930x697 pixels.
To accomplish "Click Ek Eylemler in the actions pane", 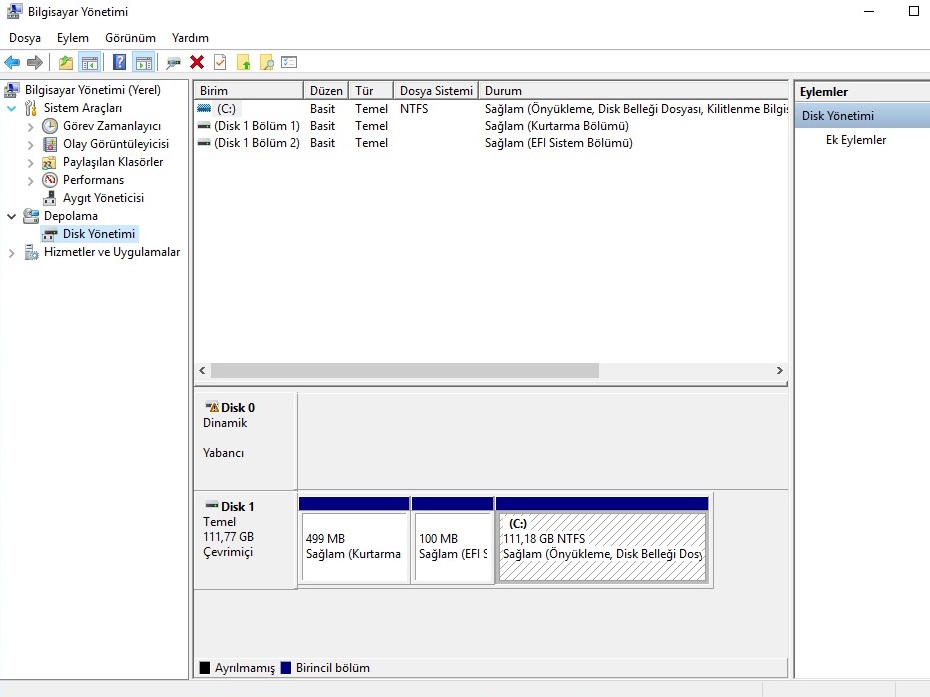I will pos(855,140).
